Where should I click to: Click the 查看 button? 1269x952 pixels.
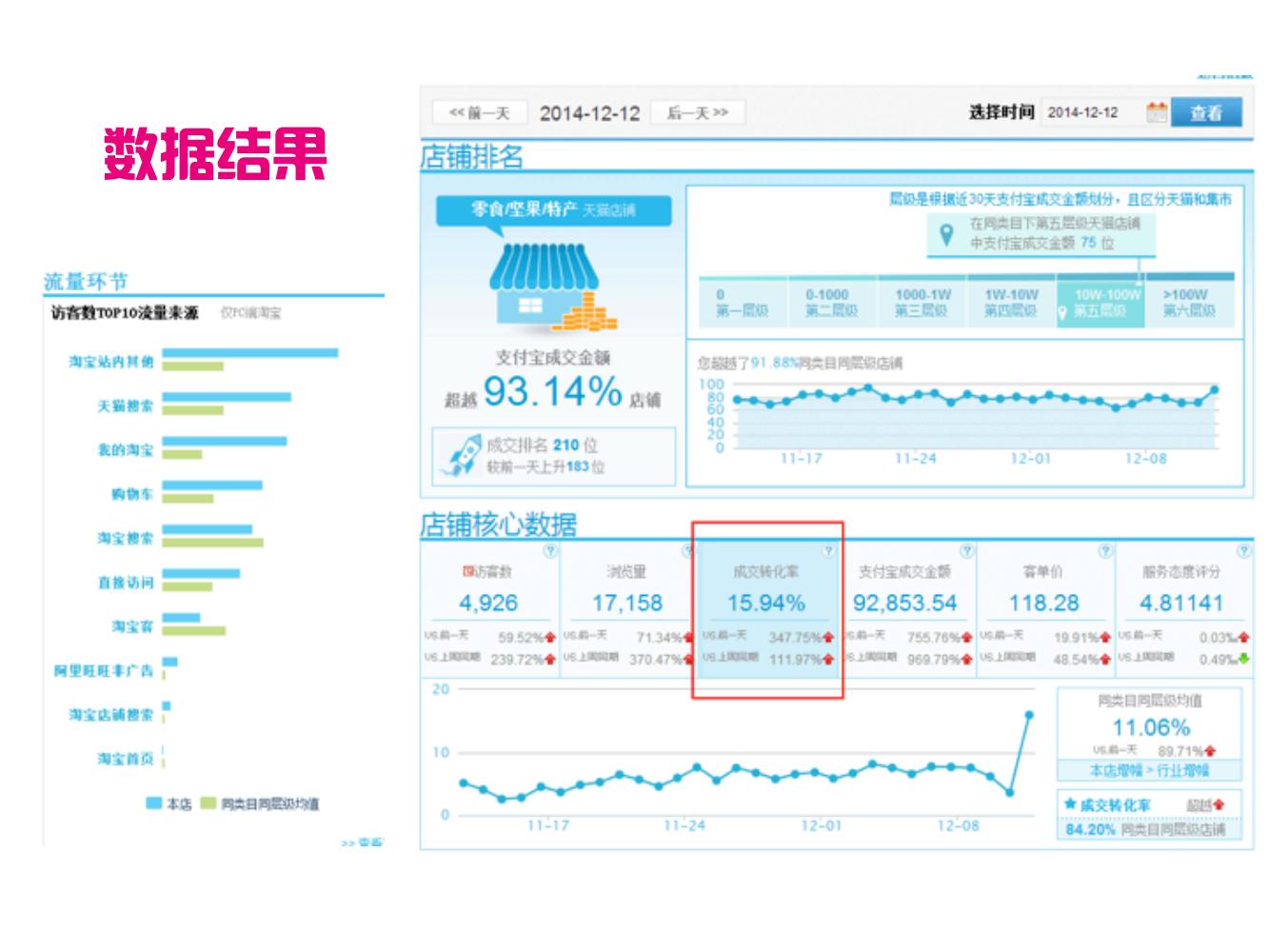coord(1209,112)
